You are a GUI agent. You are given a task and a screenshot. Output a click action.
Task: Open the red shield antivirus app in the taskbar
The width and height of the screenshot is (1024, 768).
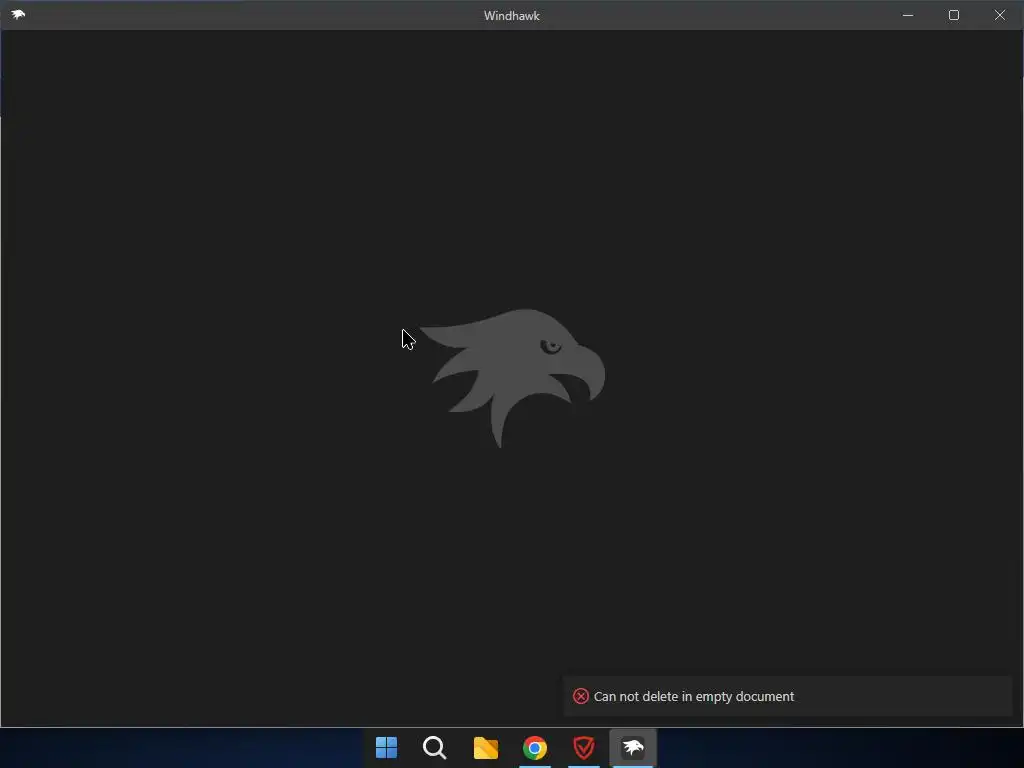pyautogui.click(x=584, y=748)
